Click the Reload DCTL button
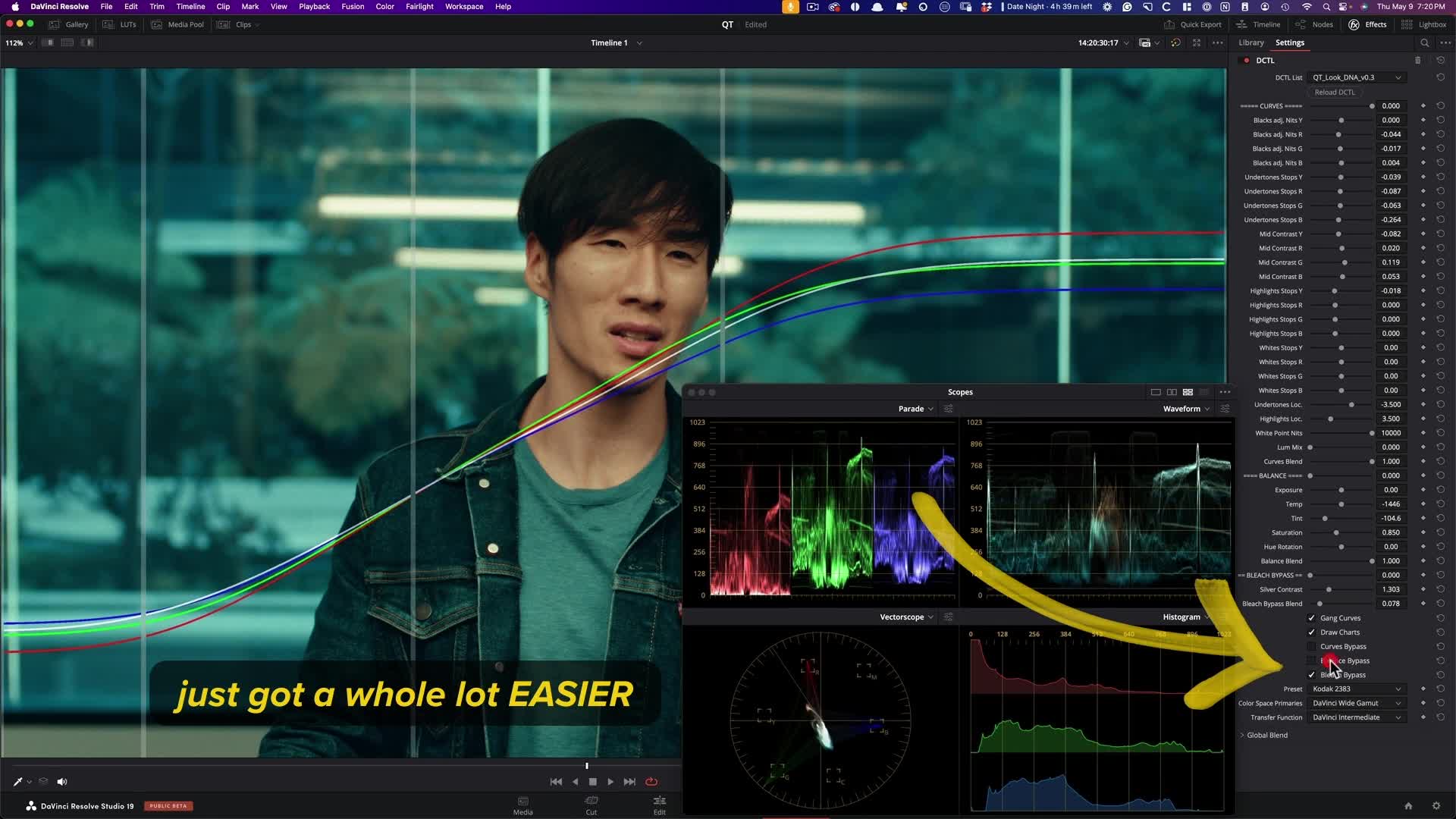Viewport: 1456px width, 819px height. 1335,93
